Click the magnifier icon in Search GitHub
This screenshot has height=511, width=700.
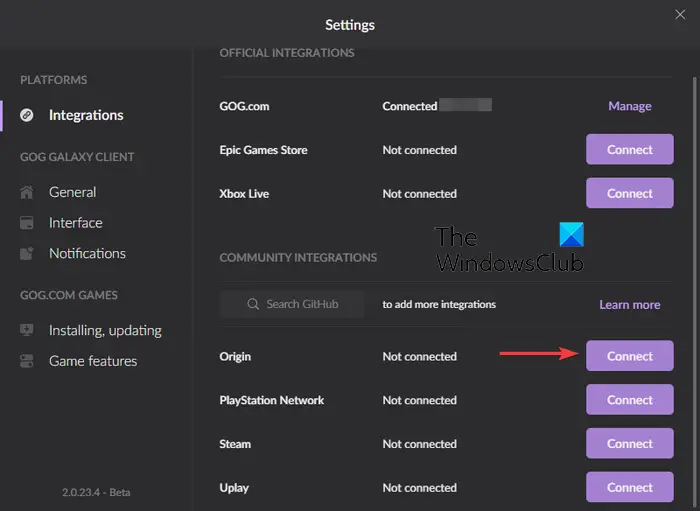click(x=253, y=304)
